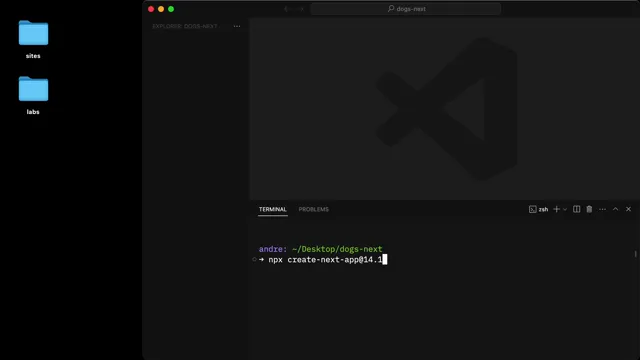Split the terminal pane
The image size is (640, 360).
(x=576, y=209)
